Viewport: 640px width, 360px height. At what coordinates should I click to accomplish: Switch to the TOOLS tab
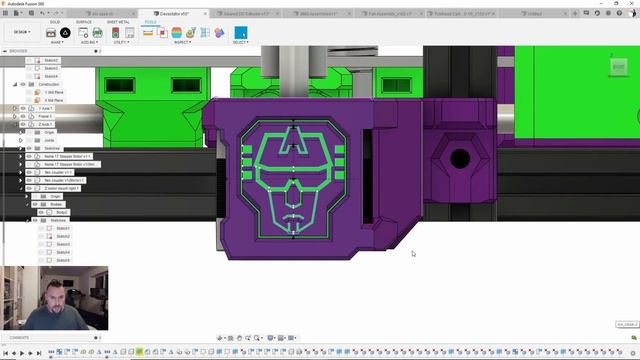click(150, 22)
